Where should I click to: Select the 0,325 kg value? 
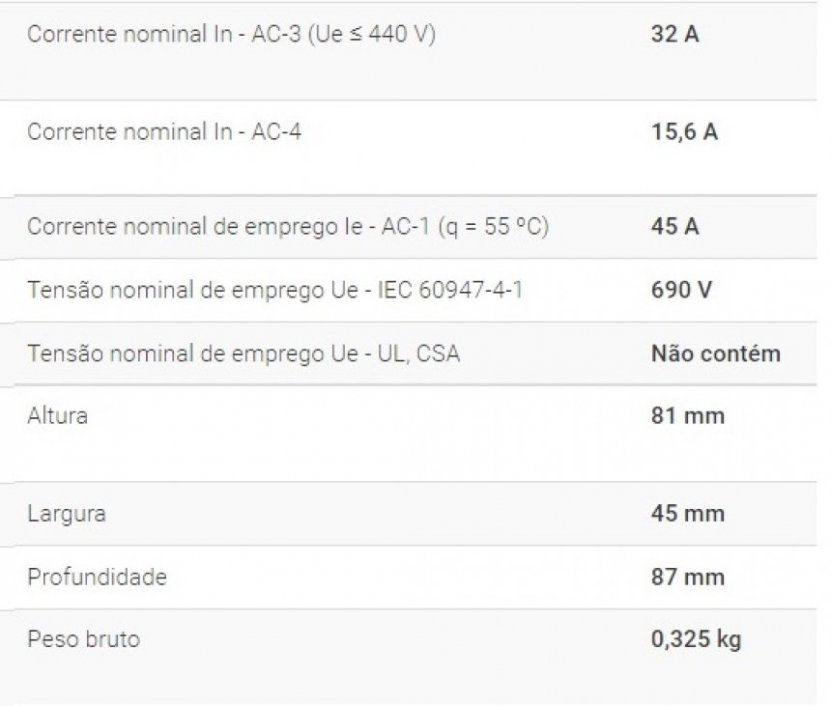pyautogui.click(x=696, y=639)
